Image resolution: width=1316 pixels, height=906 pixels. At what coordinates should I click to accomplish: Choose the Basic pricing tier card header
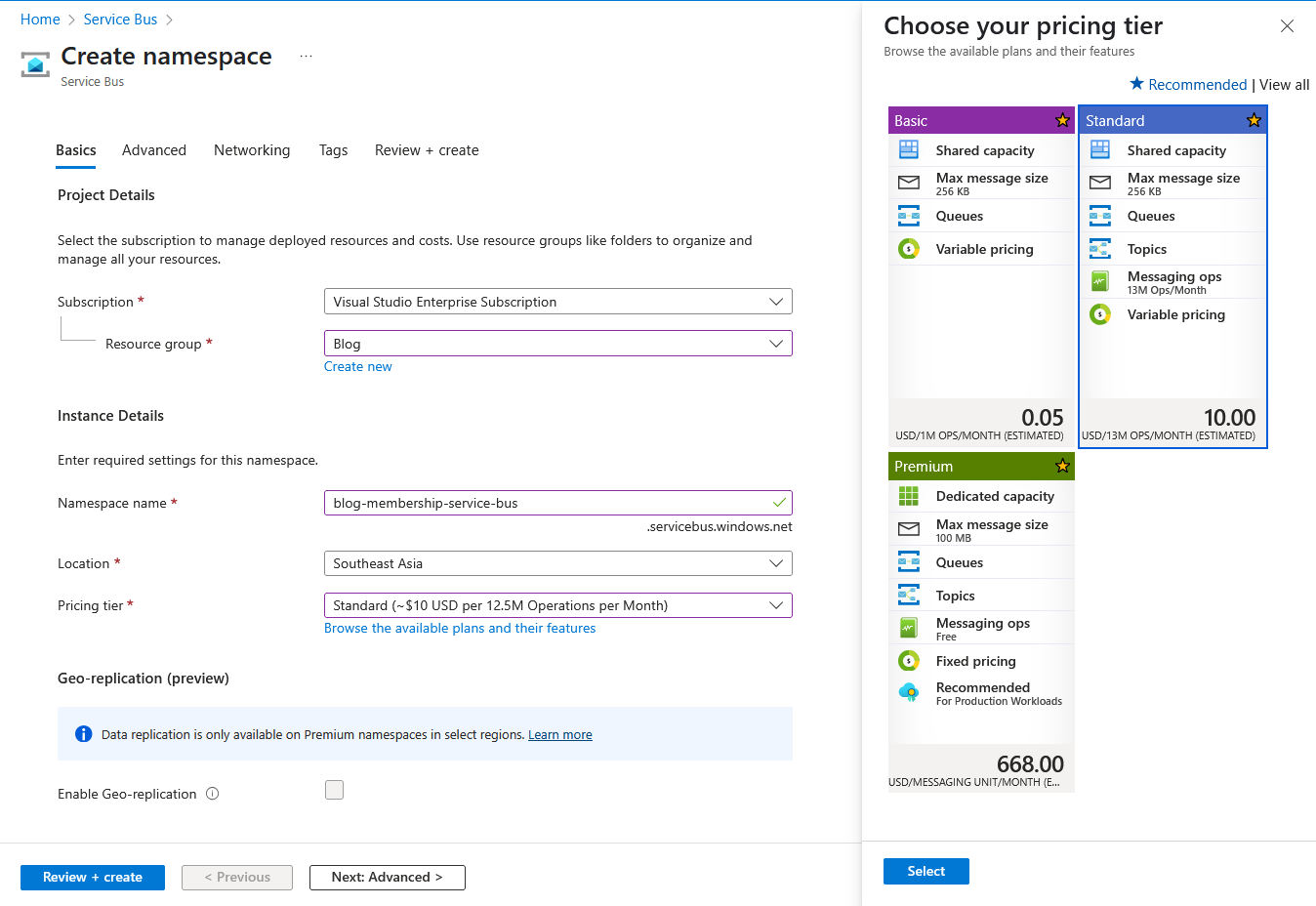pyautogui.click(x=981, y=120)
